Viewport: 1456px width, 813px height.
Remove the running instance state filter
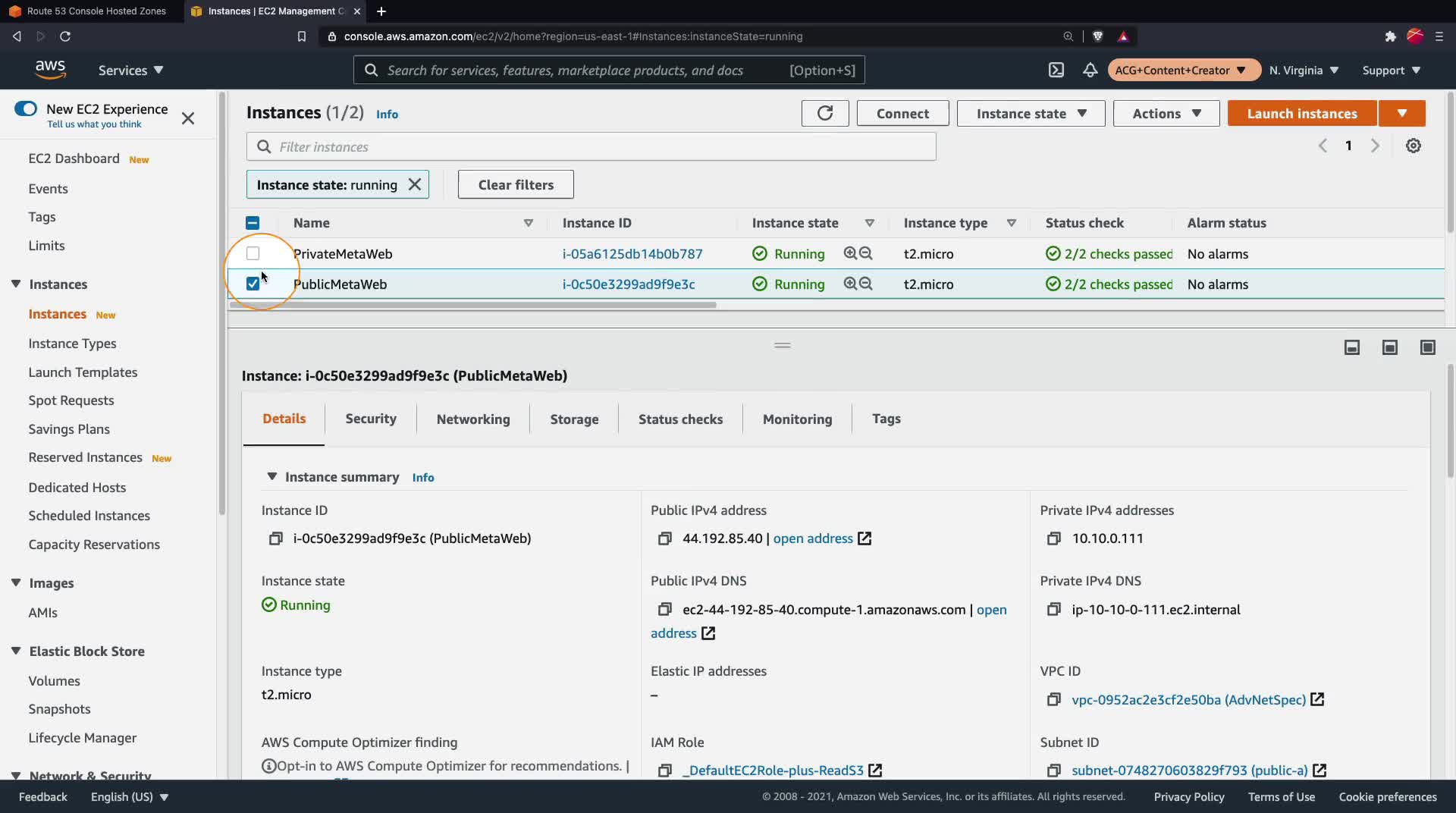415,184
